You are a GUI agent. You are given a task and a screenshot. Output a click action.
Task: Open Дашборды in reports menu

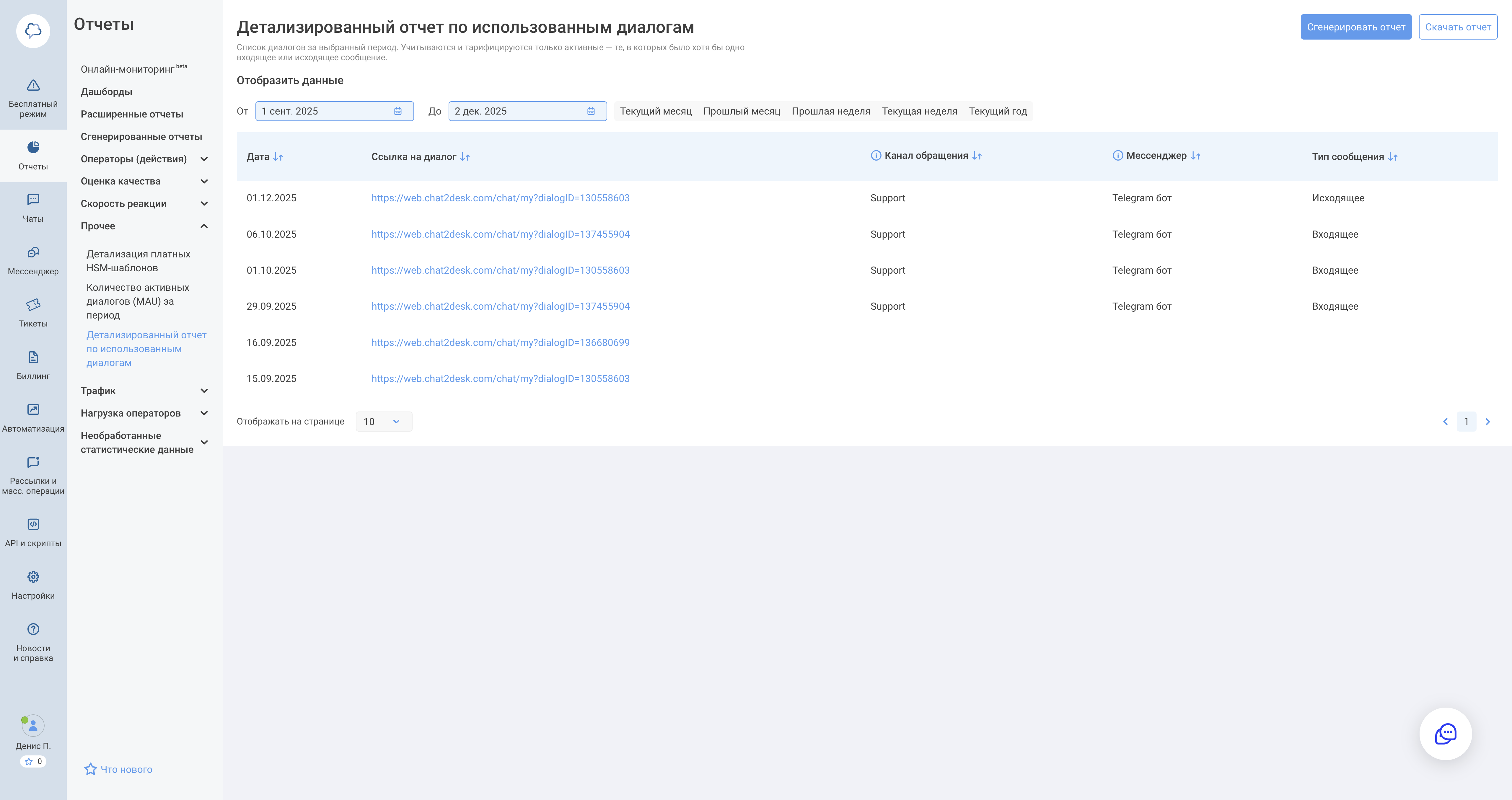coord(106,92)
